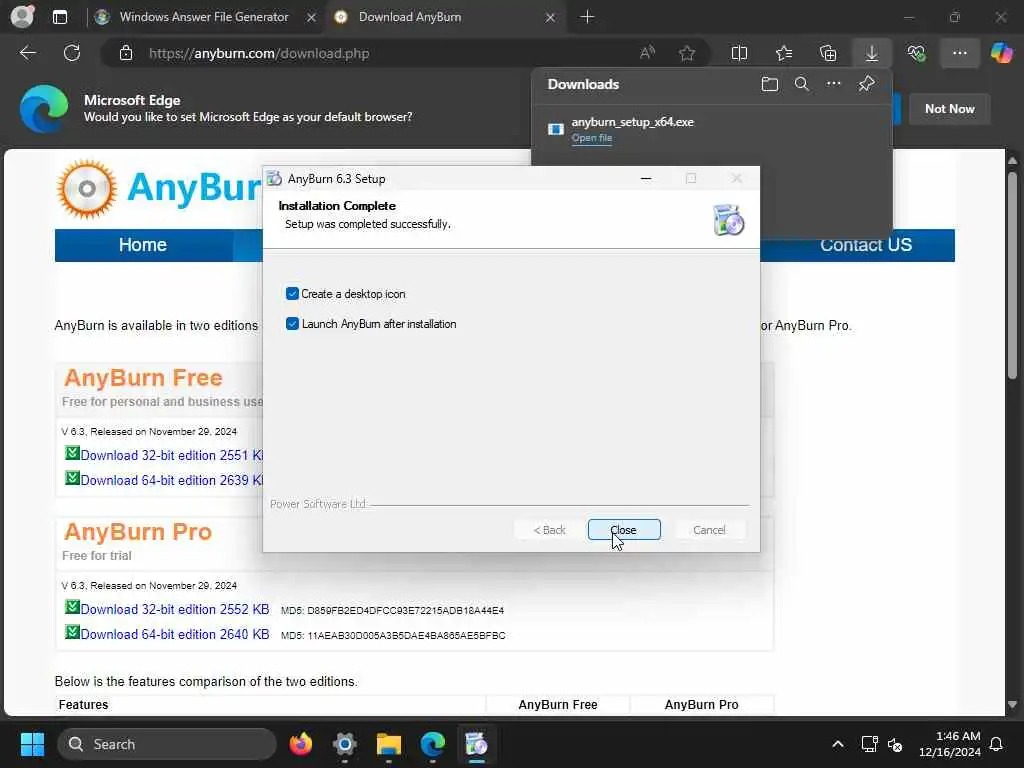Open Edge Settings and more menu
The image size is (1024, 768).
click(x=959, y=54)
